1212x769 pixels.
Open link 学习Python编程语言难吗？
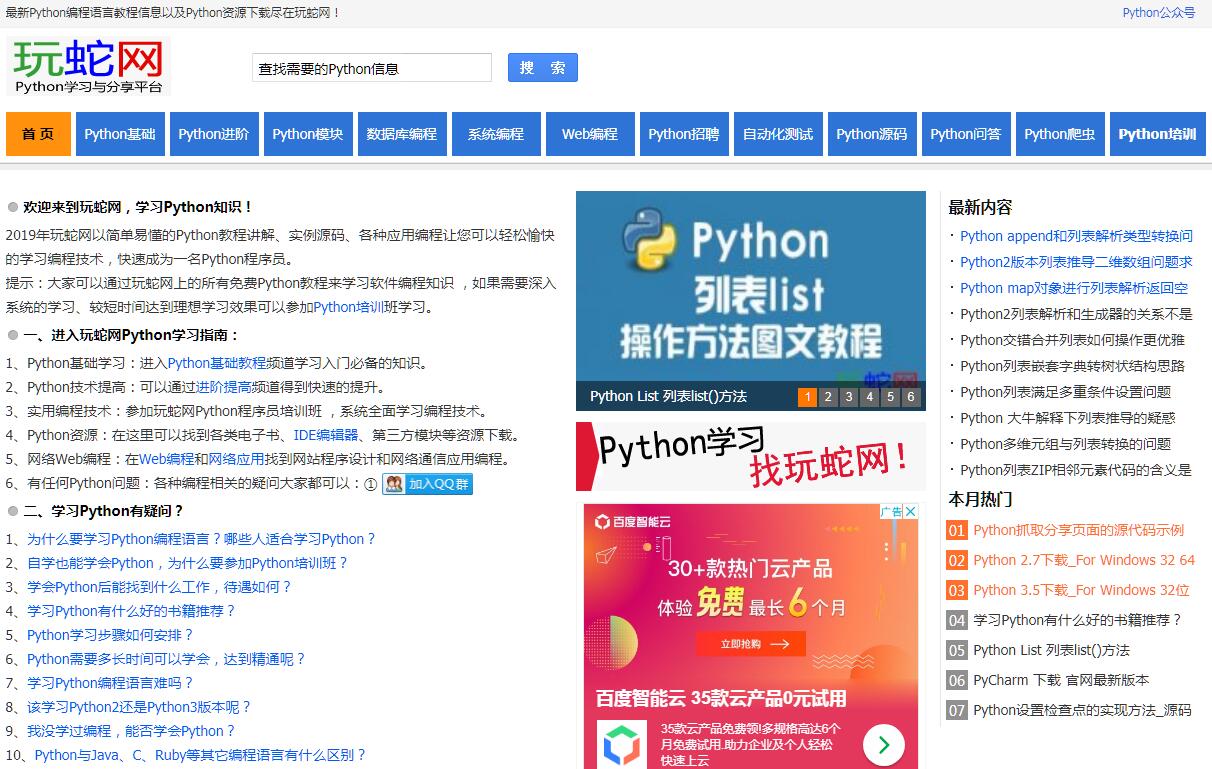click(110, 683)
